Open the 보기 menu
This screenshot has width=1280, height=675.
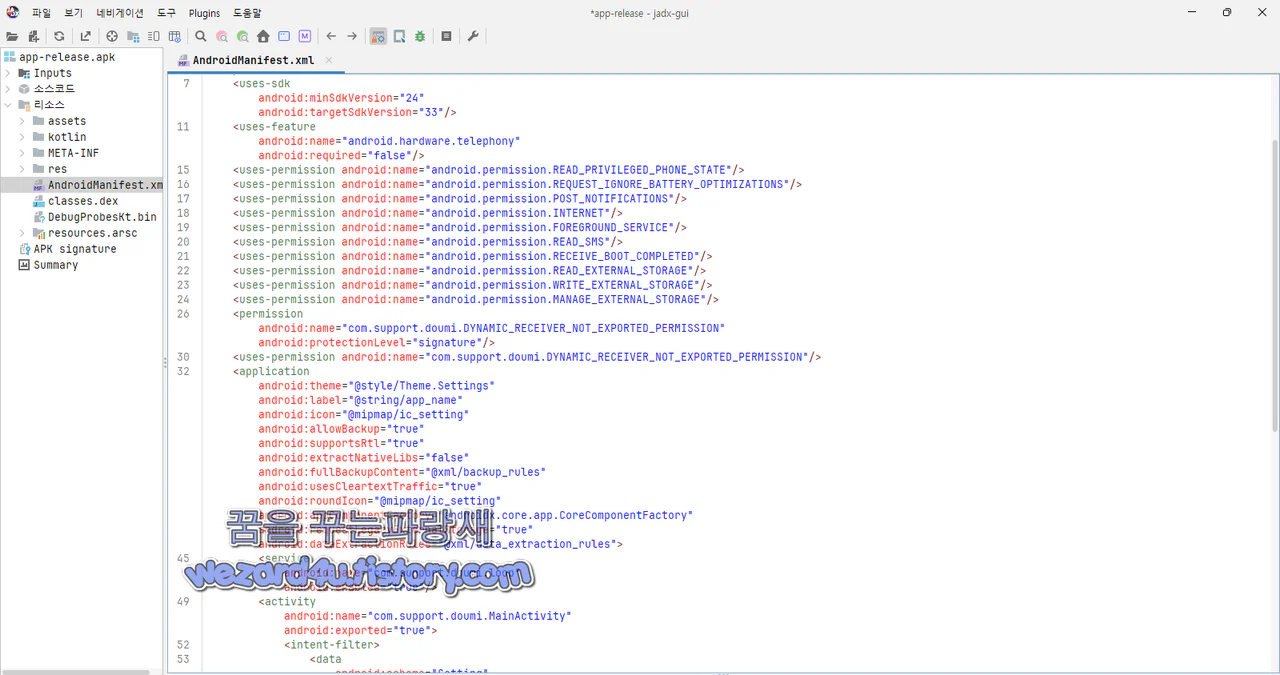click(x=74, y=13)
